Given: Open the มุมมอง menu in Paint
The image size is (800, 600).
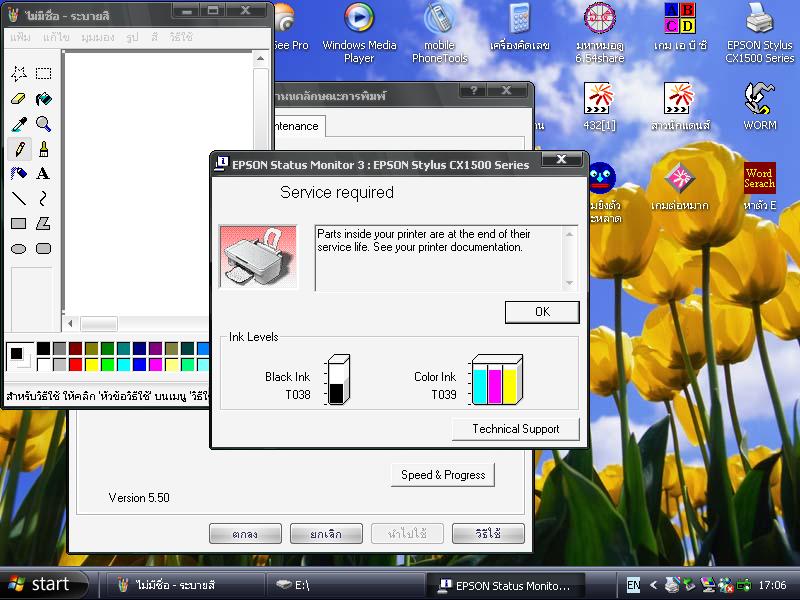Looking at the screenshot, I should point(97,37).
